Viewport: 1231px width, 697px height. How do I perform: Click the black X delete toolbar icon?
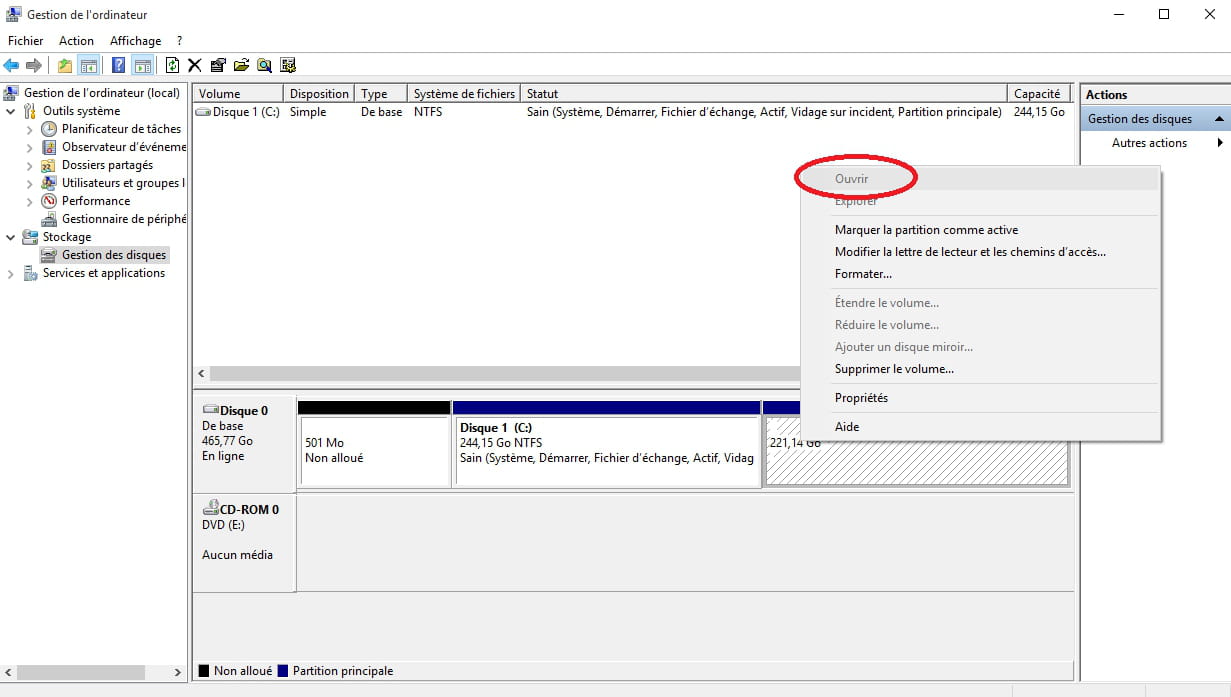coord(195,65)
